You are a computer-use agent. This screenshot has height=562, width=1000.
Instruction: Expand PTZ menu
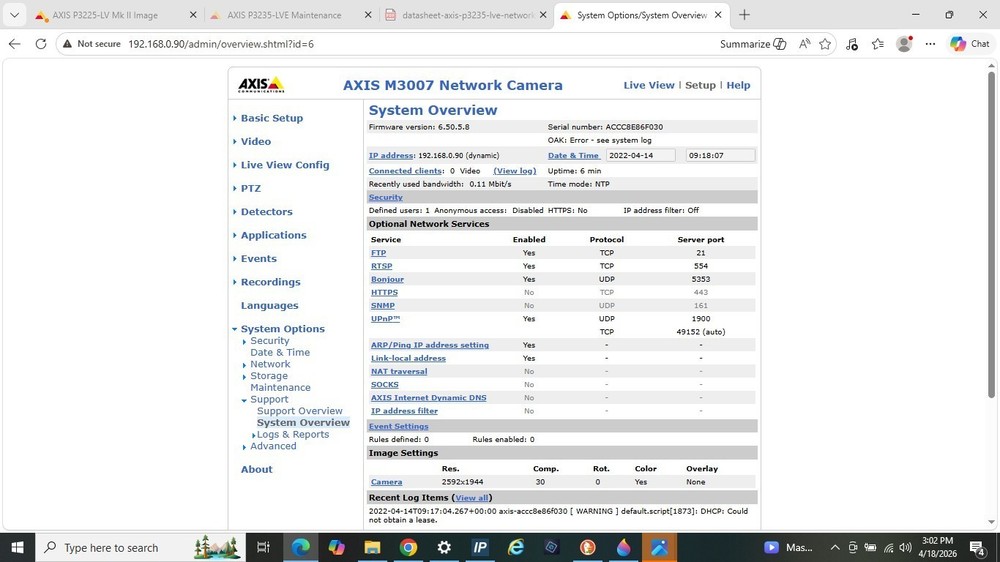[x=251, y=189]
